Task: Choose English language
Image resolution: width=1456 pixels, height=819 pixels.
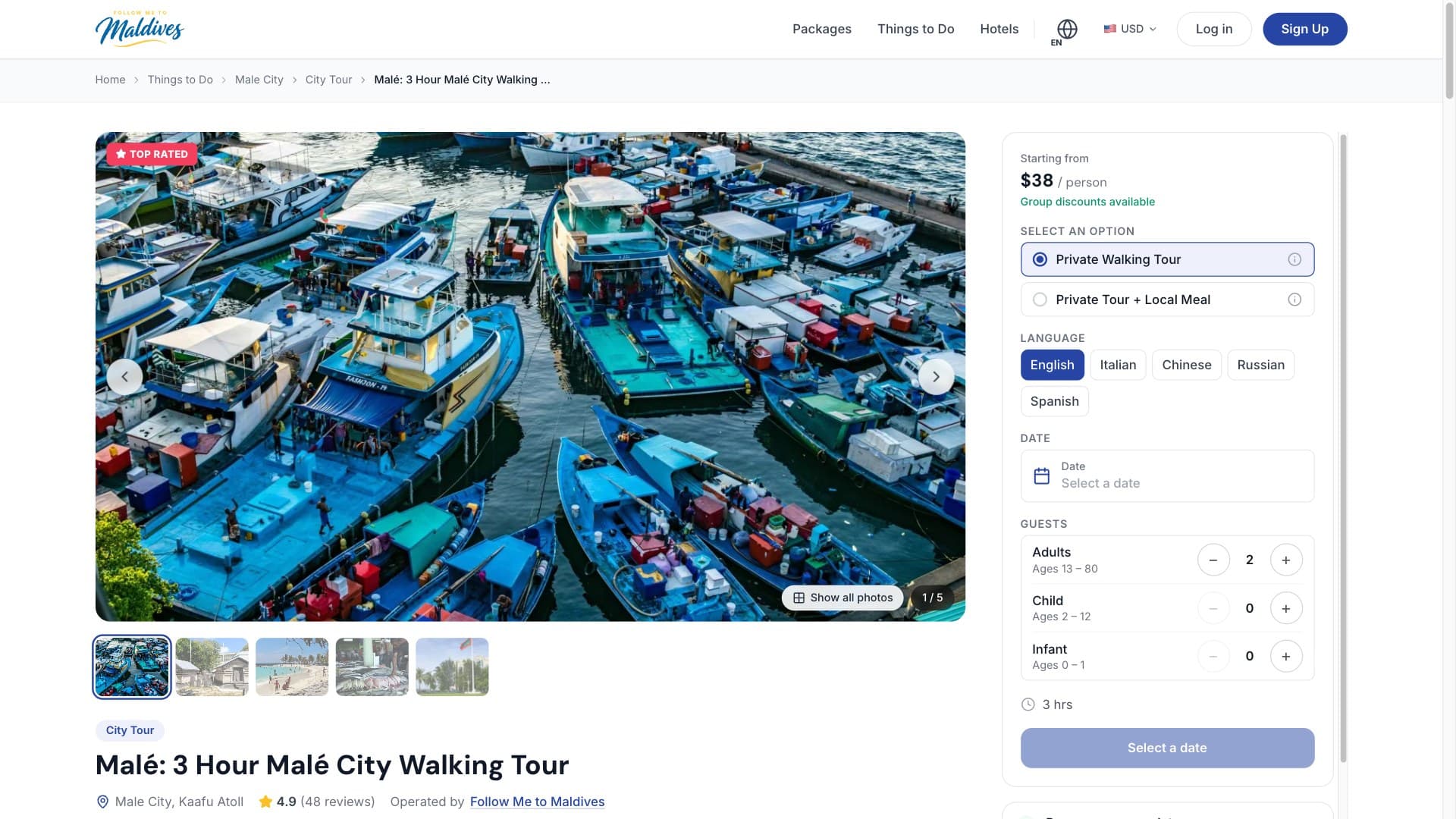Action: pyautogui.click(x=1052, y=365)
